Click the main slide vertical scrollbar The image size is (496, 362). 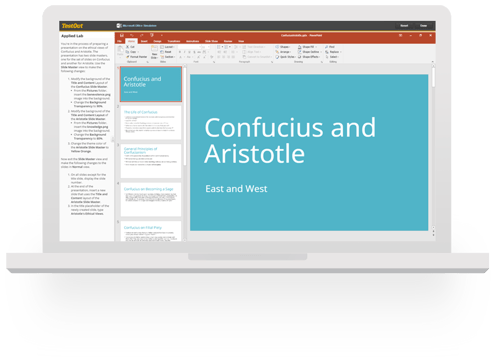point(433,77)
